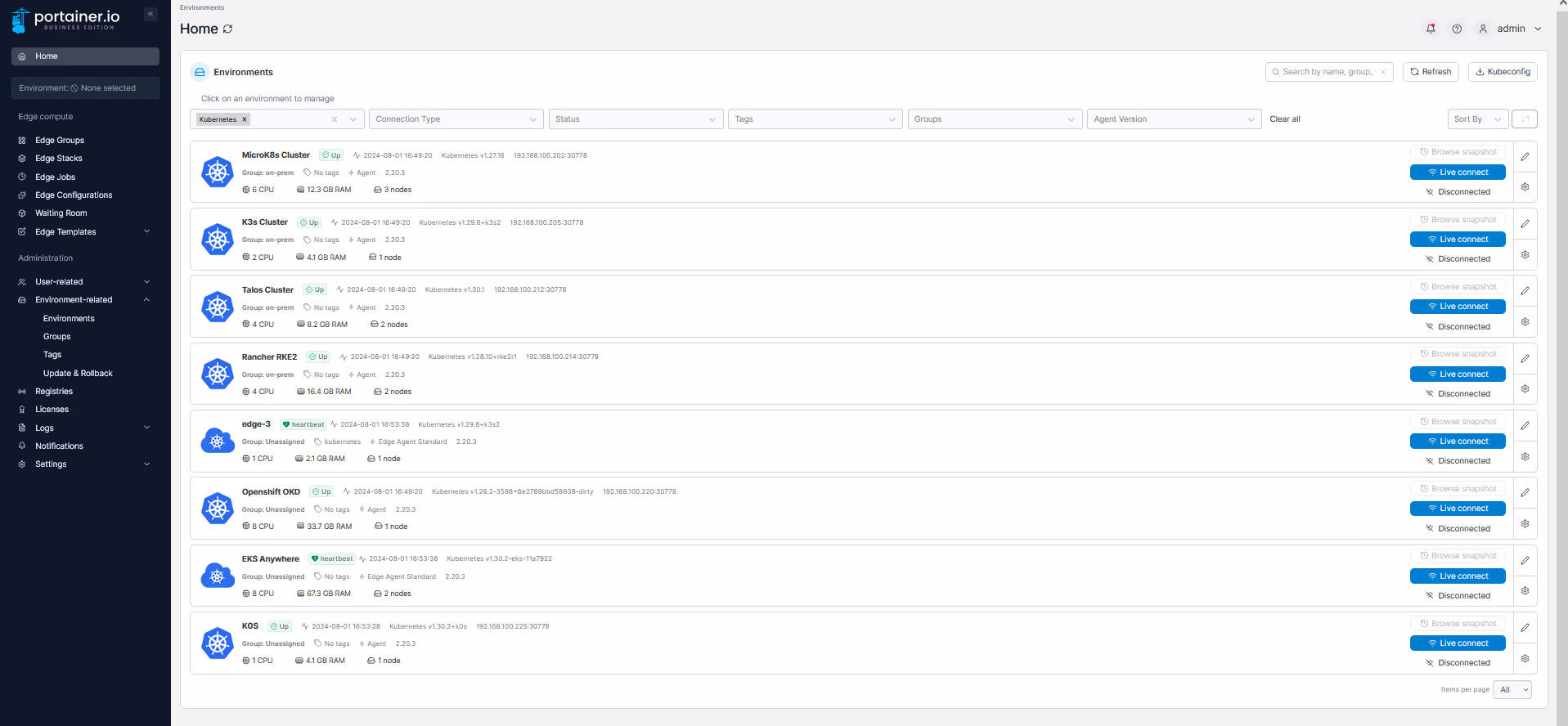Open the help question-mark icon
Screen dimensions: 1568x726
(x=1457, y=29)
